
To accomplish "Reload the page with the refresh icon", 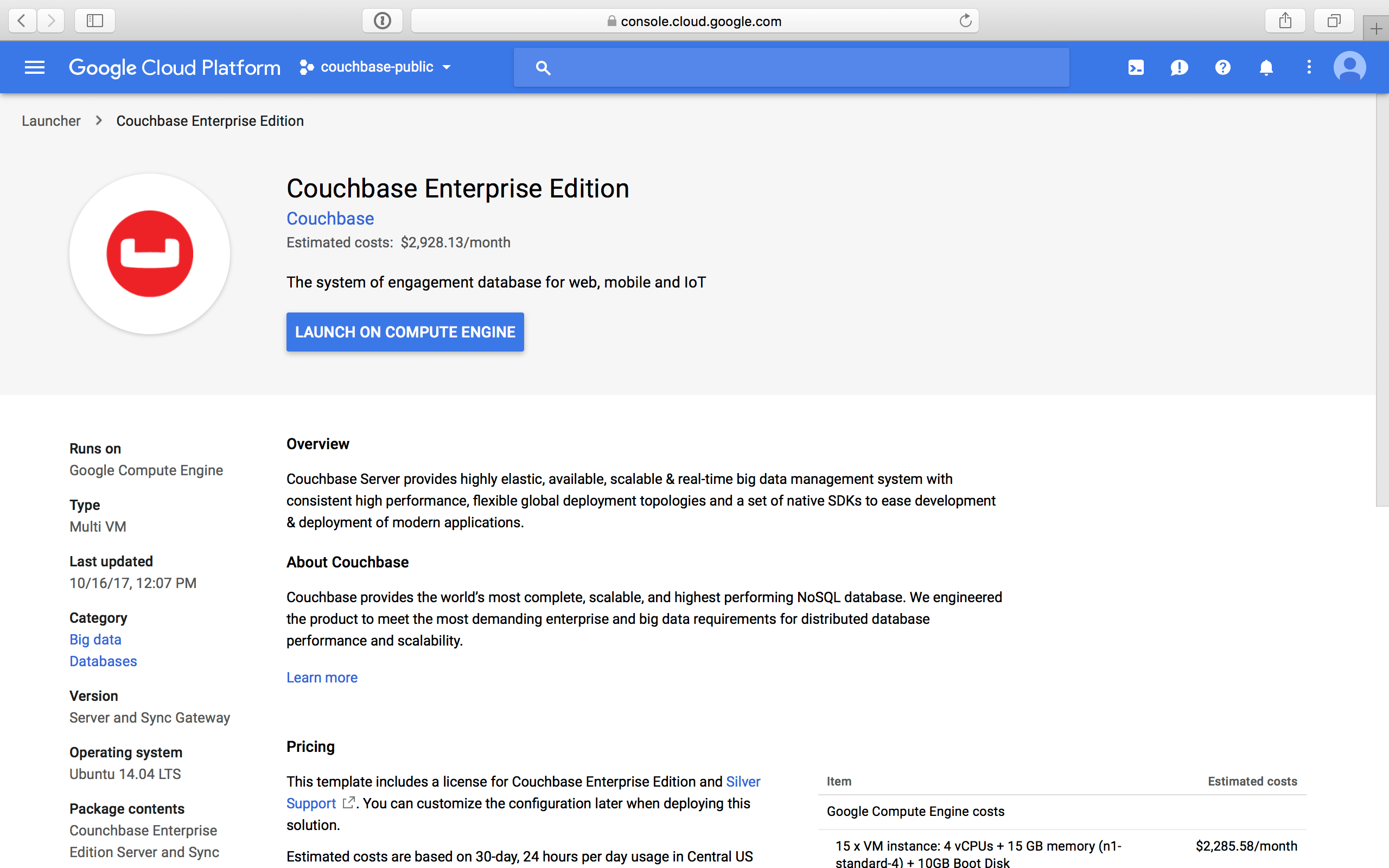I will (x=965, y=21).
